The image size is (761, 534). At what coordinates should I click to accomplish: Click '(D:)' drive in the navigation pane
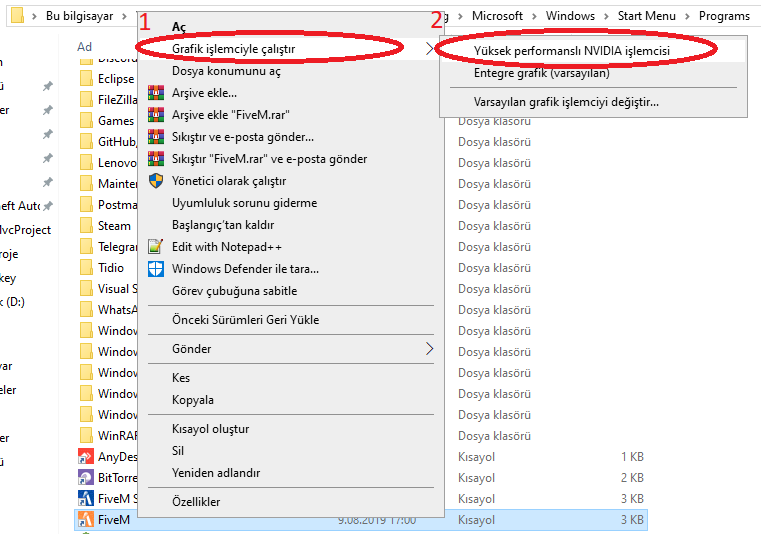click(15, 301)
